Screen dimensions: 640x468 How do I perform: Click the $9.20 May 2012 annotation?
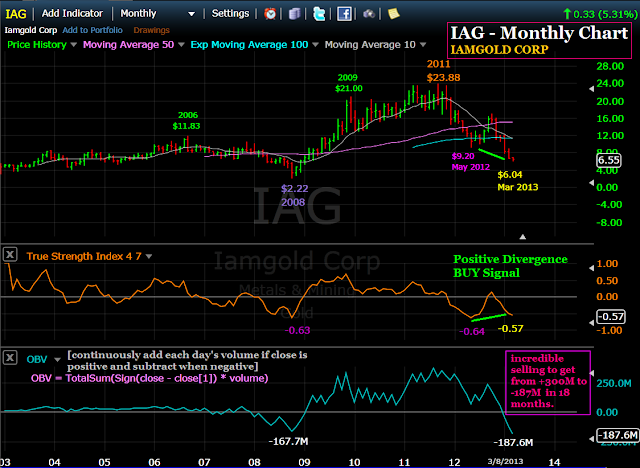(x=471, y=162)
